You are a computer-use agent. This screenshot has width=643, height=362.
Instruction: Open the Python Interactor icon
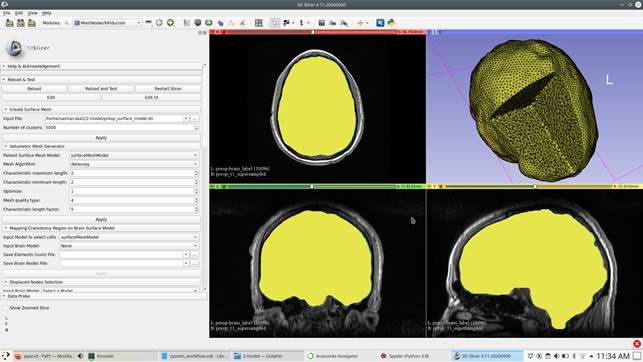tap(391, 23)
